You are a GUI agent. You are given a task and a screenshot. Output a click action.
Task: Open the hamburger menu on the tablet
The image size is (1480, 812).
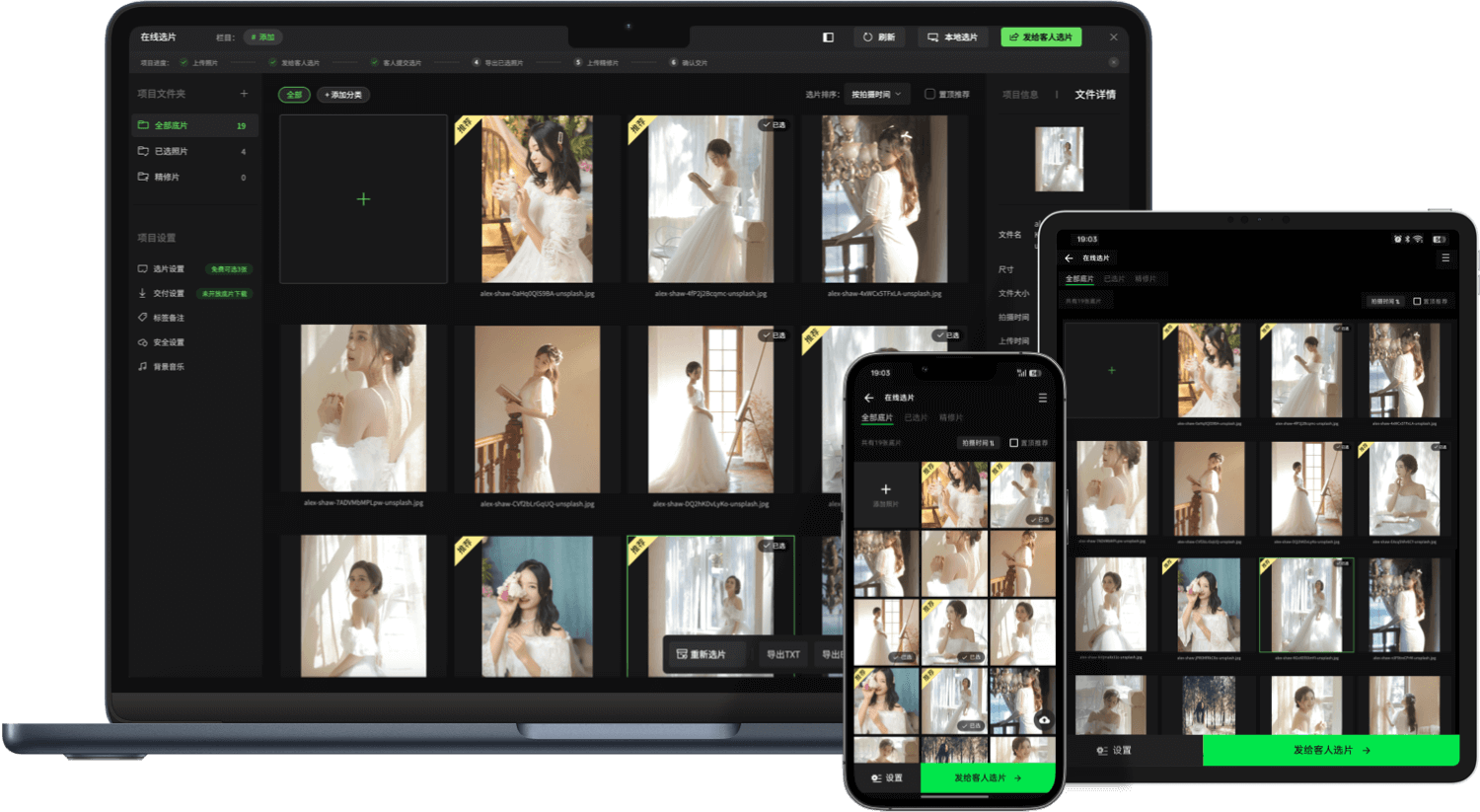(1445, 258)
